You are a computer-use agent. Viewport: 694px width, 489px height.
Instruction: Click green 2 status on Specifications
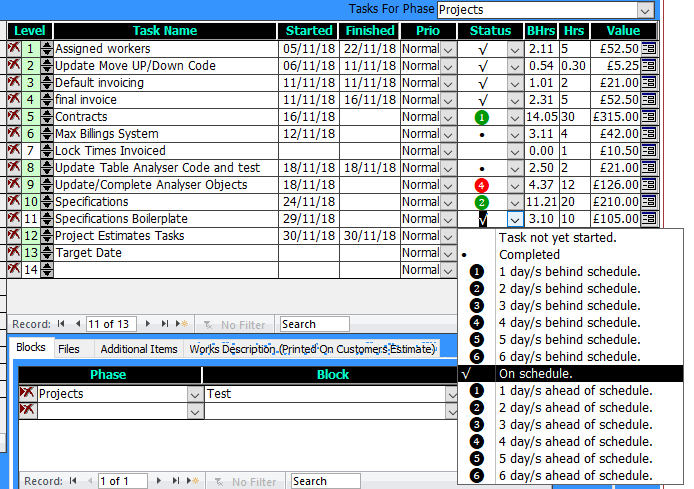pyautogui.click(x=482, y=202)
